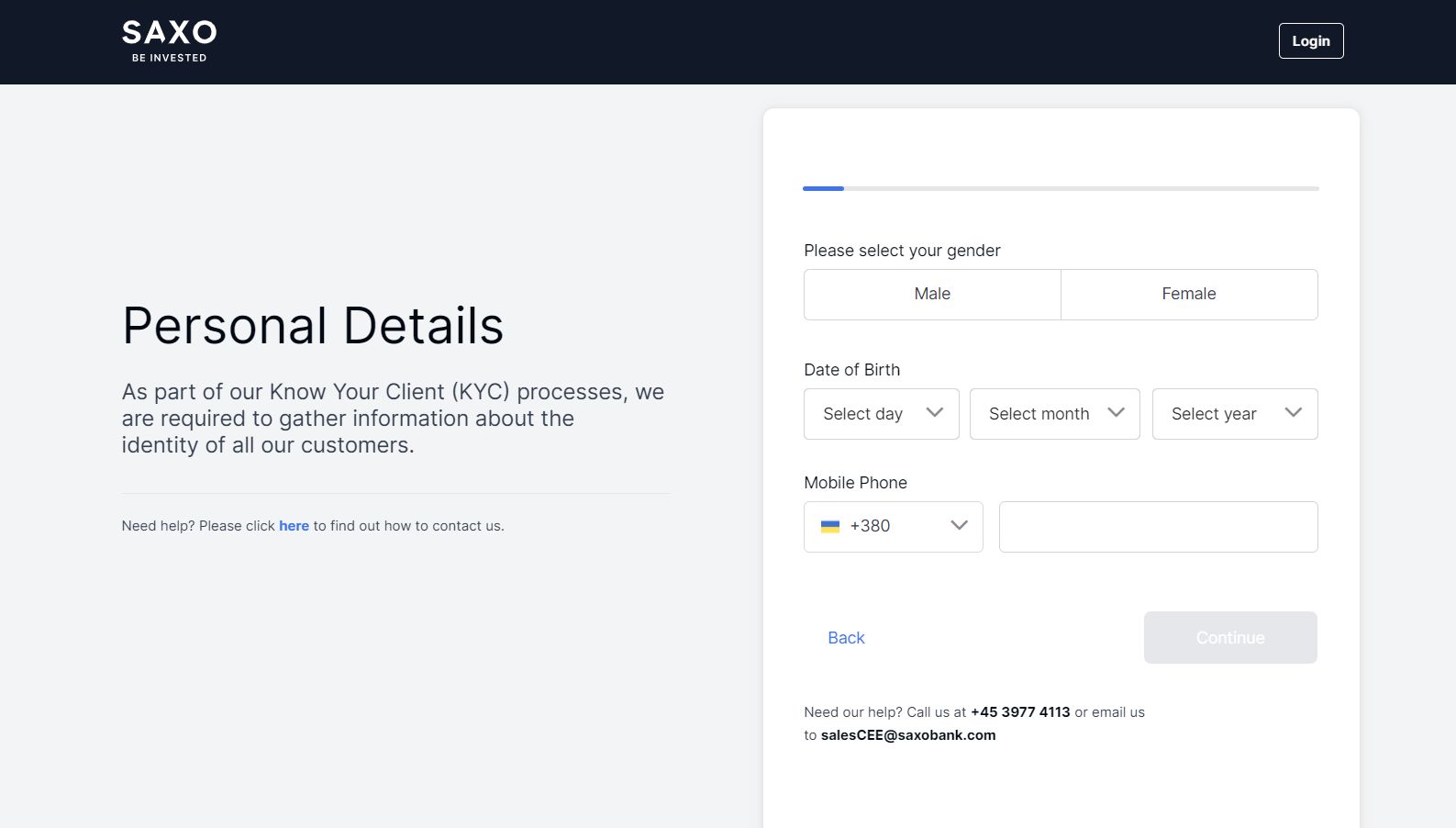
Task: Click the +45 3977 4113 phone number
Action: [x=1020, y=712]
